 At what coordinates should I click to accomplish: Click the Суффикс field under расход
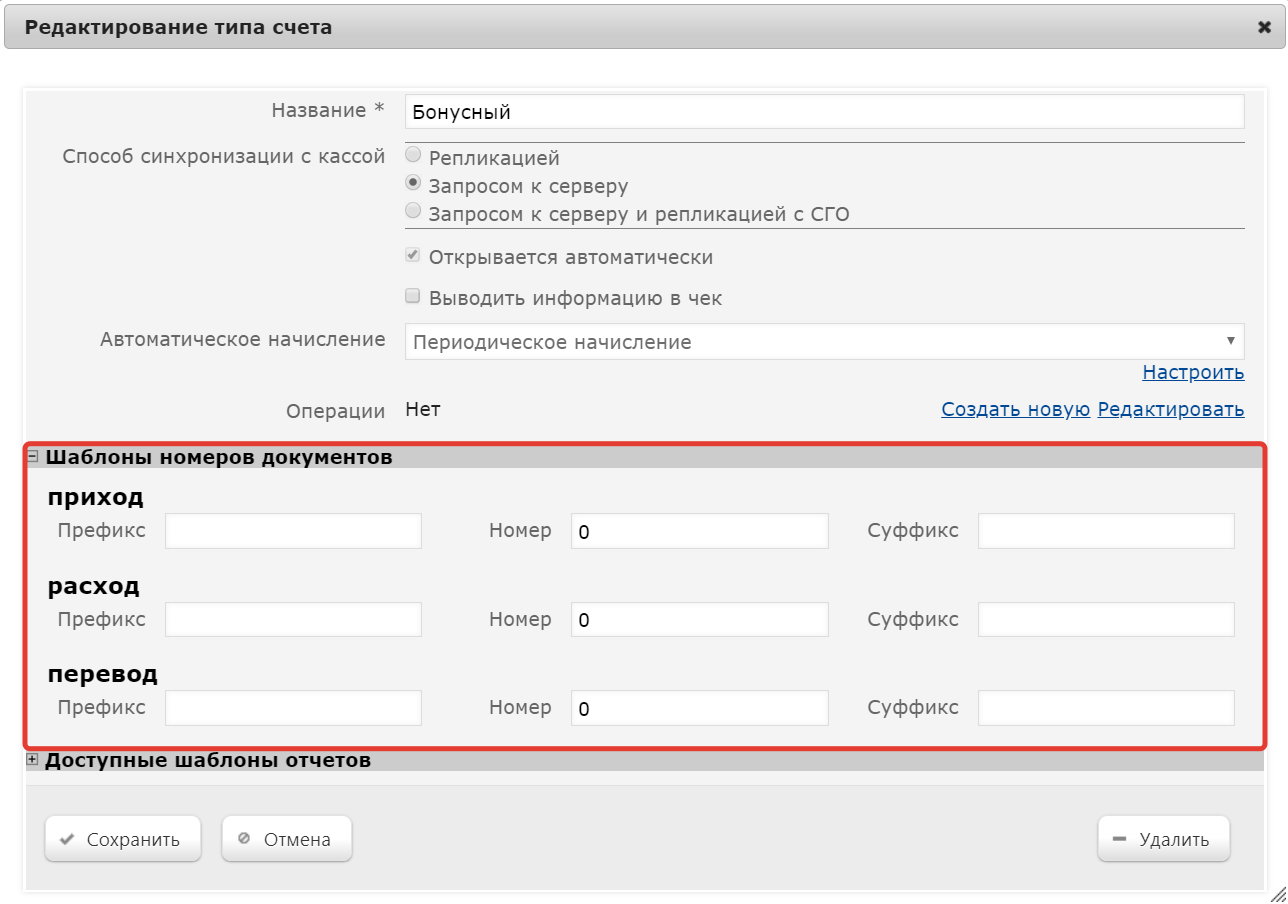(x=1106, y=620)
